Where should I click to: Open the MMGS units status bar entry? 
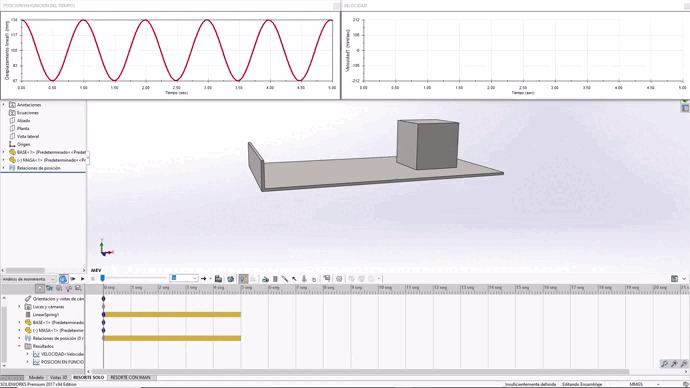coord(636,384)
